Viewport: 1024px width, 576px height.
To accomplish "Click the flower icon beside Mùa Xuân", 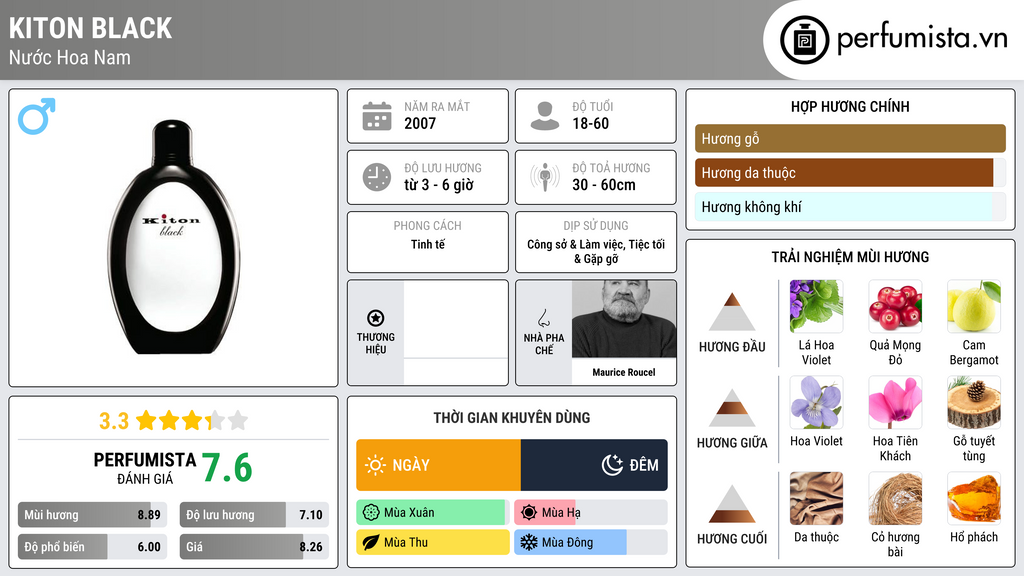I will 371,513.
